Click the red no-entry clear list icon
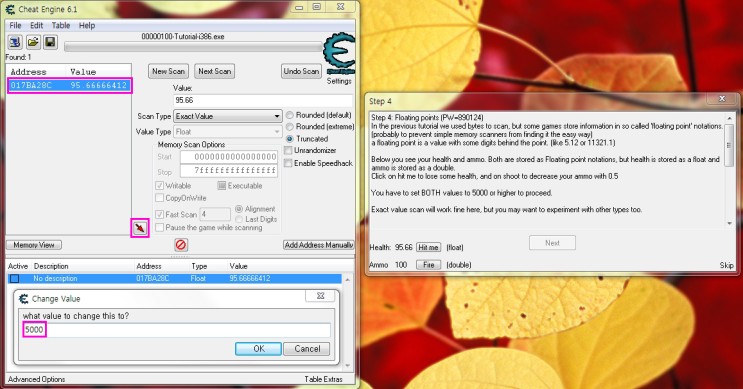Image resolution: width=743 pixels, height=389 pixels. (181, 244)
